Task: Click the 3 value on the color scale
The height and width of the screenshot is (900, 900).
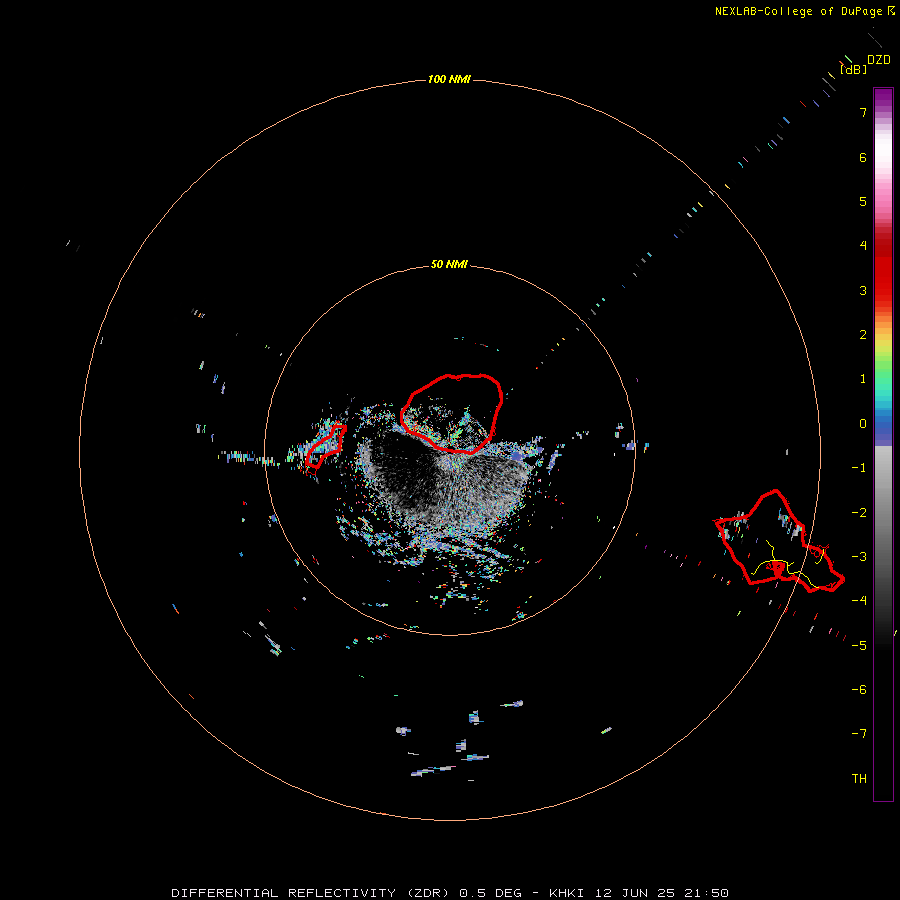Action: pyautogui.click(x=863, y=290)
